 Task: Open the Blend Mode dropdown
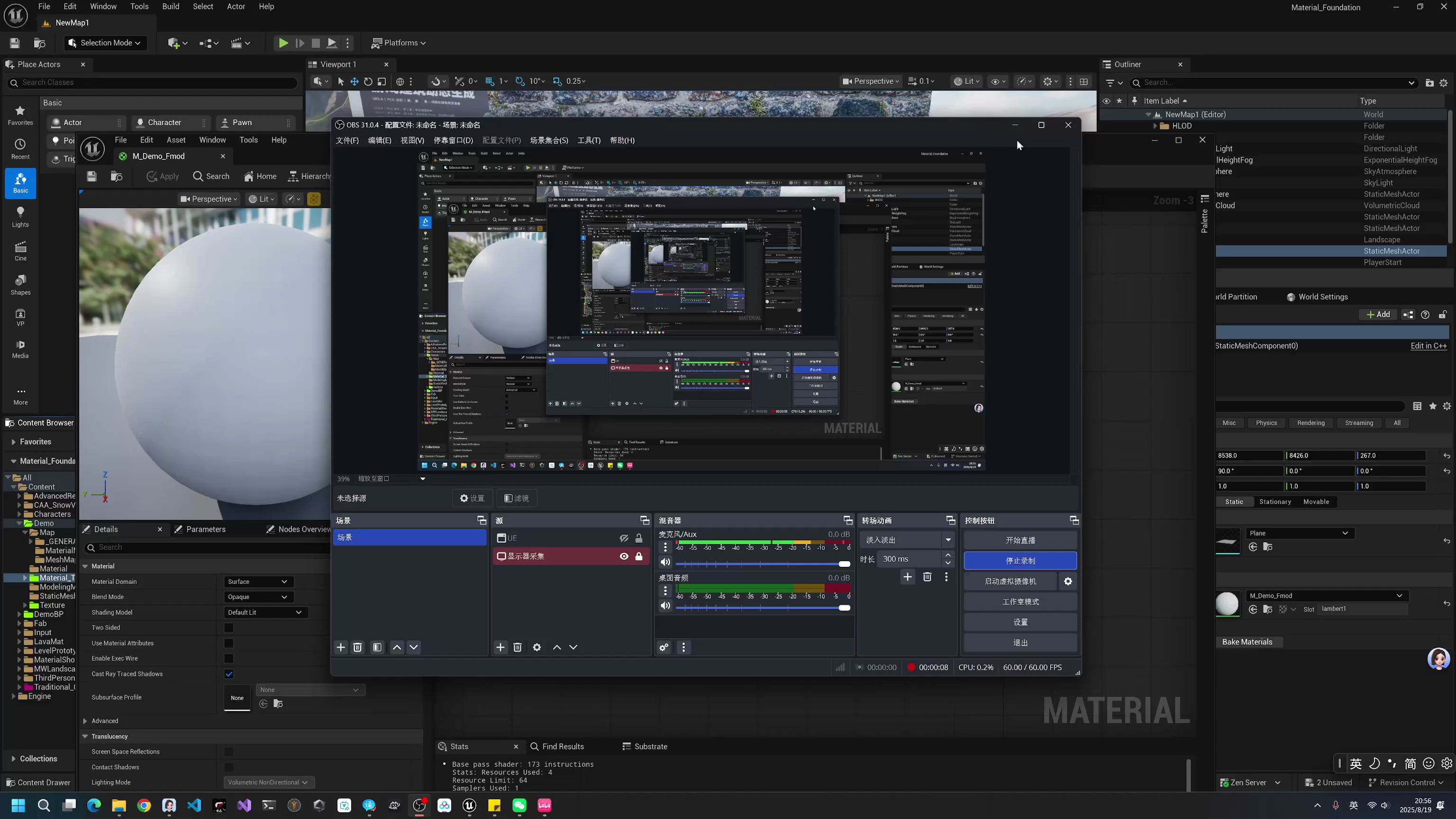(x=257, y=597)
